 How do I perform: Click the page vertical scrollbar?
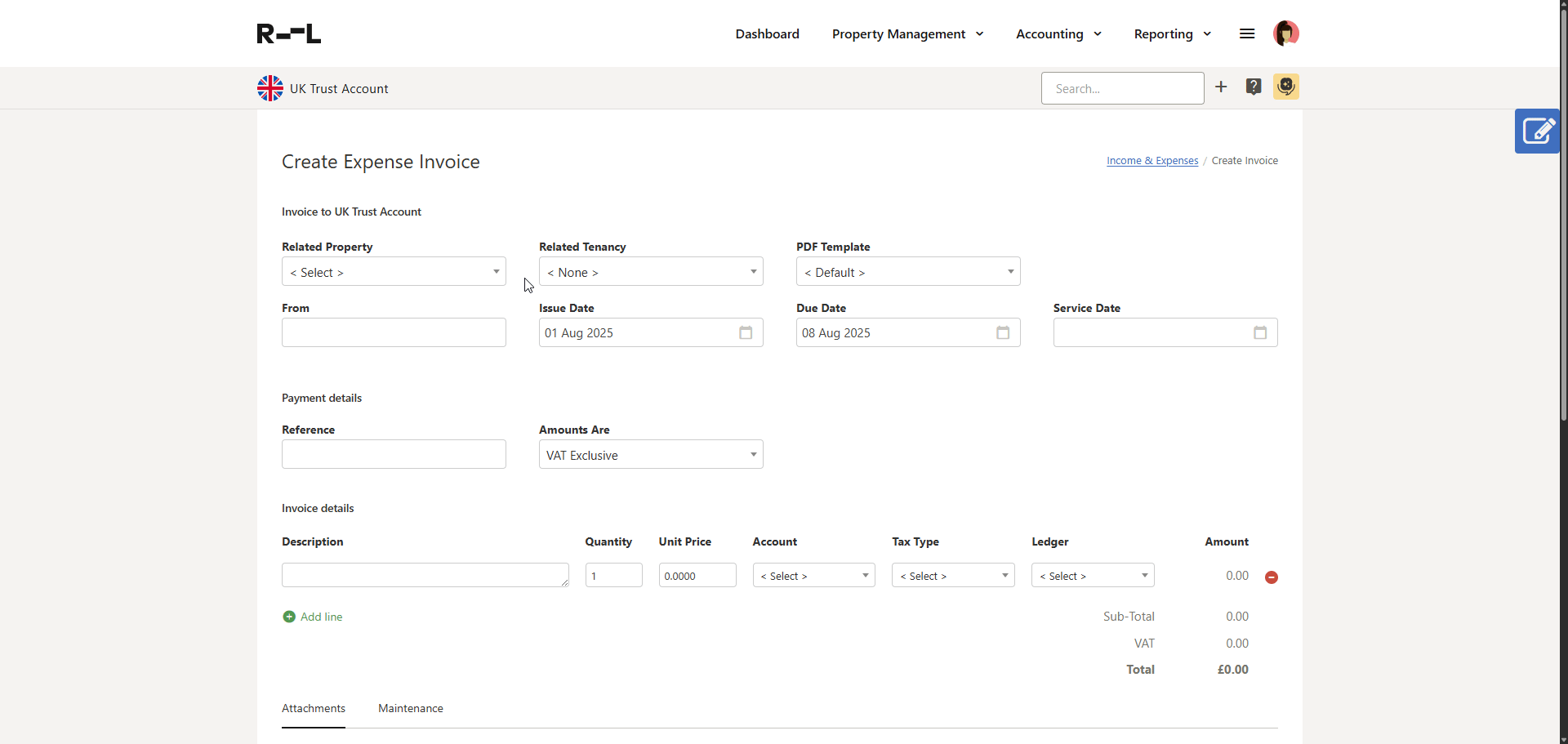click(1563, 245)
